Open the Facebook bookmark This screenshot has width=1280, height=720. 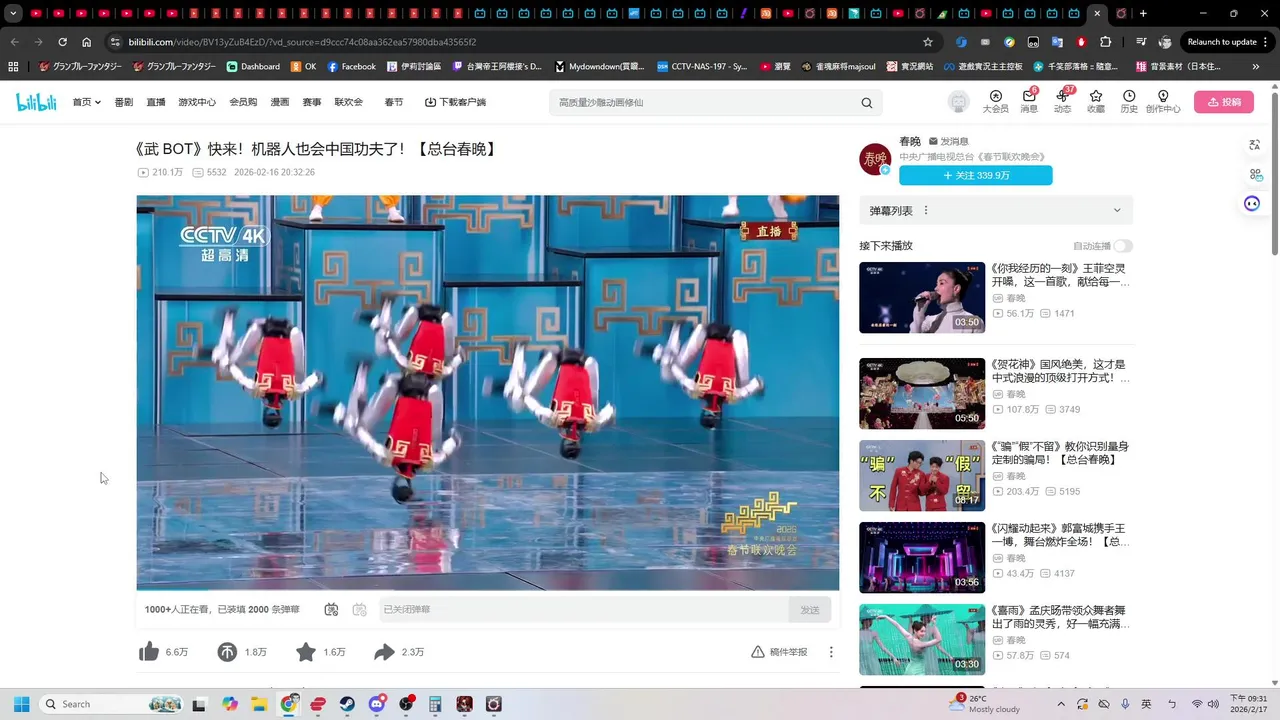pyautogui.click(x=351, y=66)
